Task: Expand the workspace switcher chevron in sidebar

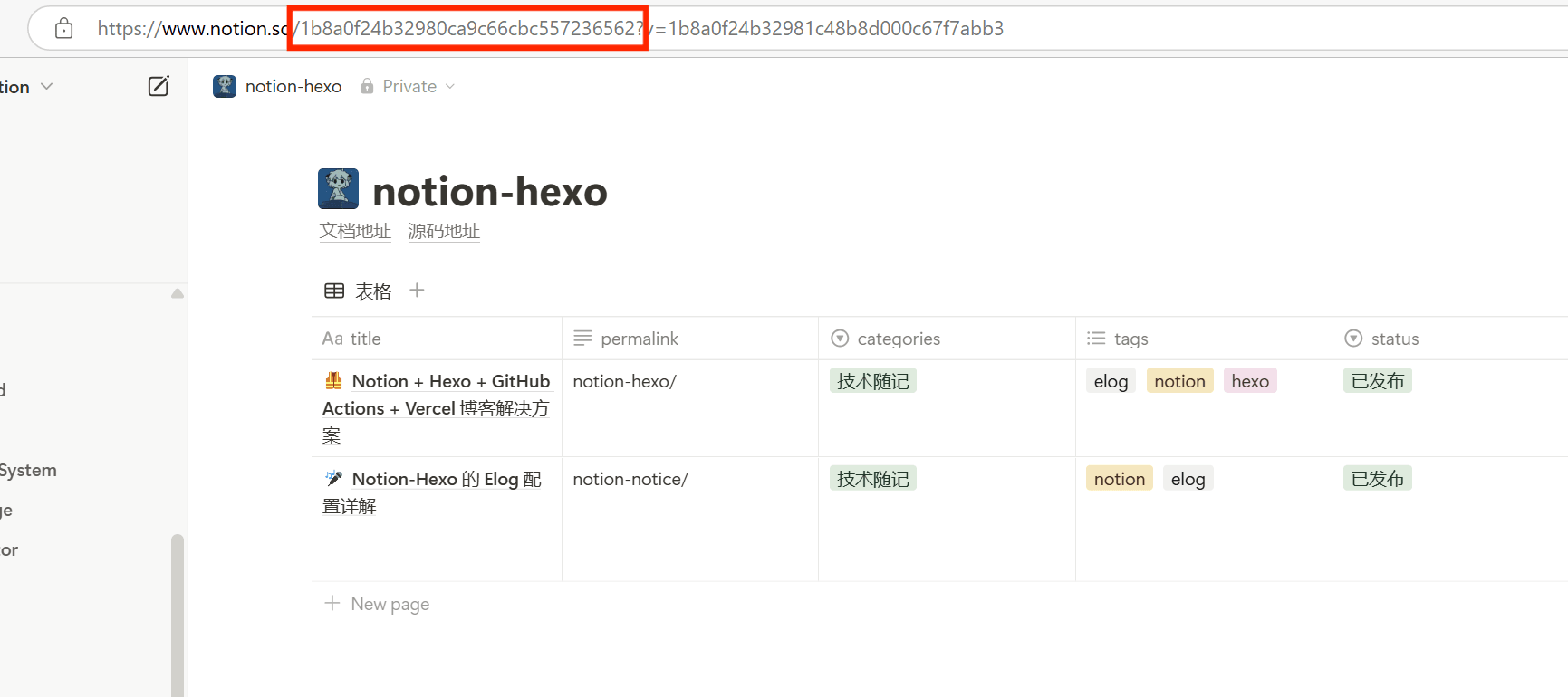Action: point(47,86)
